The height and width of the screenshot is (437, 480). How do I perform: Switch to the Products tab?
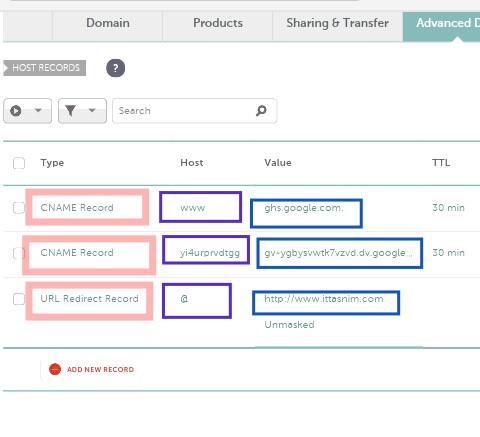[x=218, y=26]
